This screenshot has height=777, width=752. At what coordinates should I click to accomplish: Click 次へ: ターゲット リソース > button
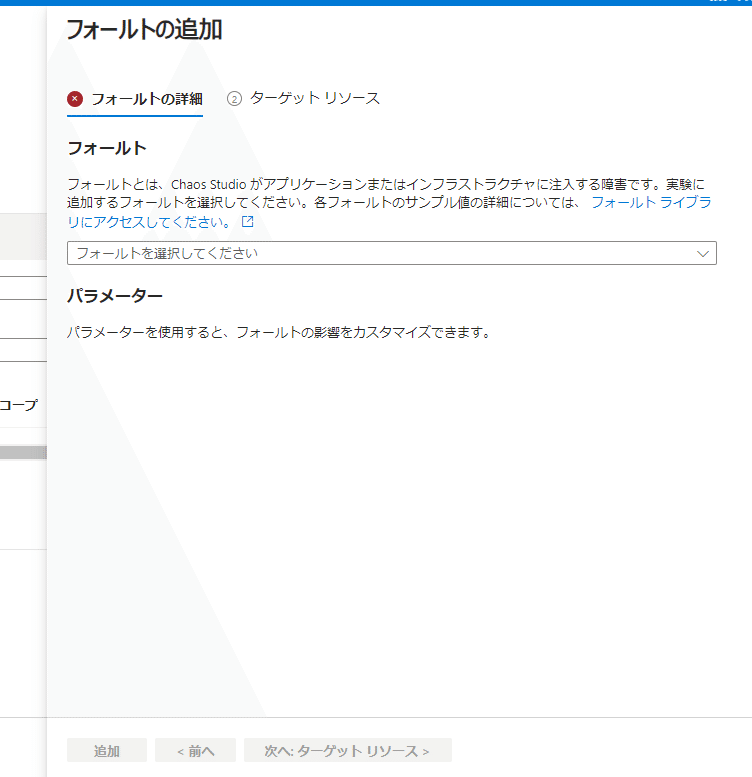(x=348, y=750)
